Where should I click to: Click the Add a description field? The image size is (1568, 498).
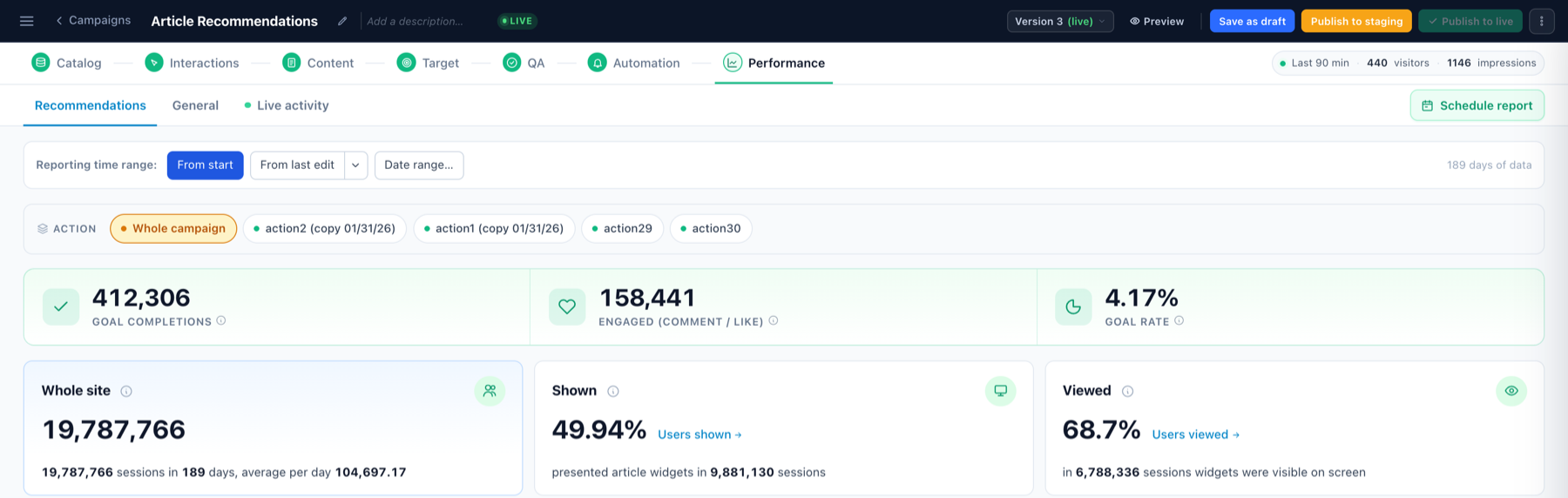click(416, 21)
